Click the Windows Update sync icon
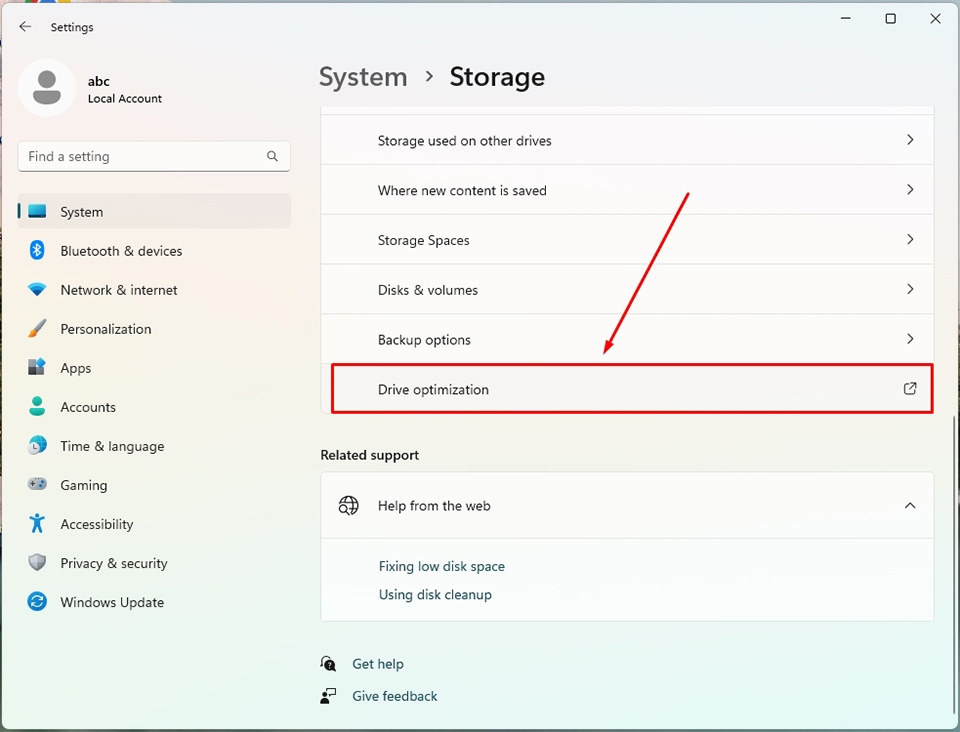The width and height of the screenshot is (960, 732). 37,602
